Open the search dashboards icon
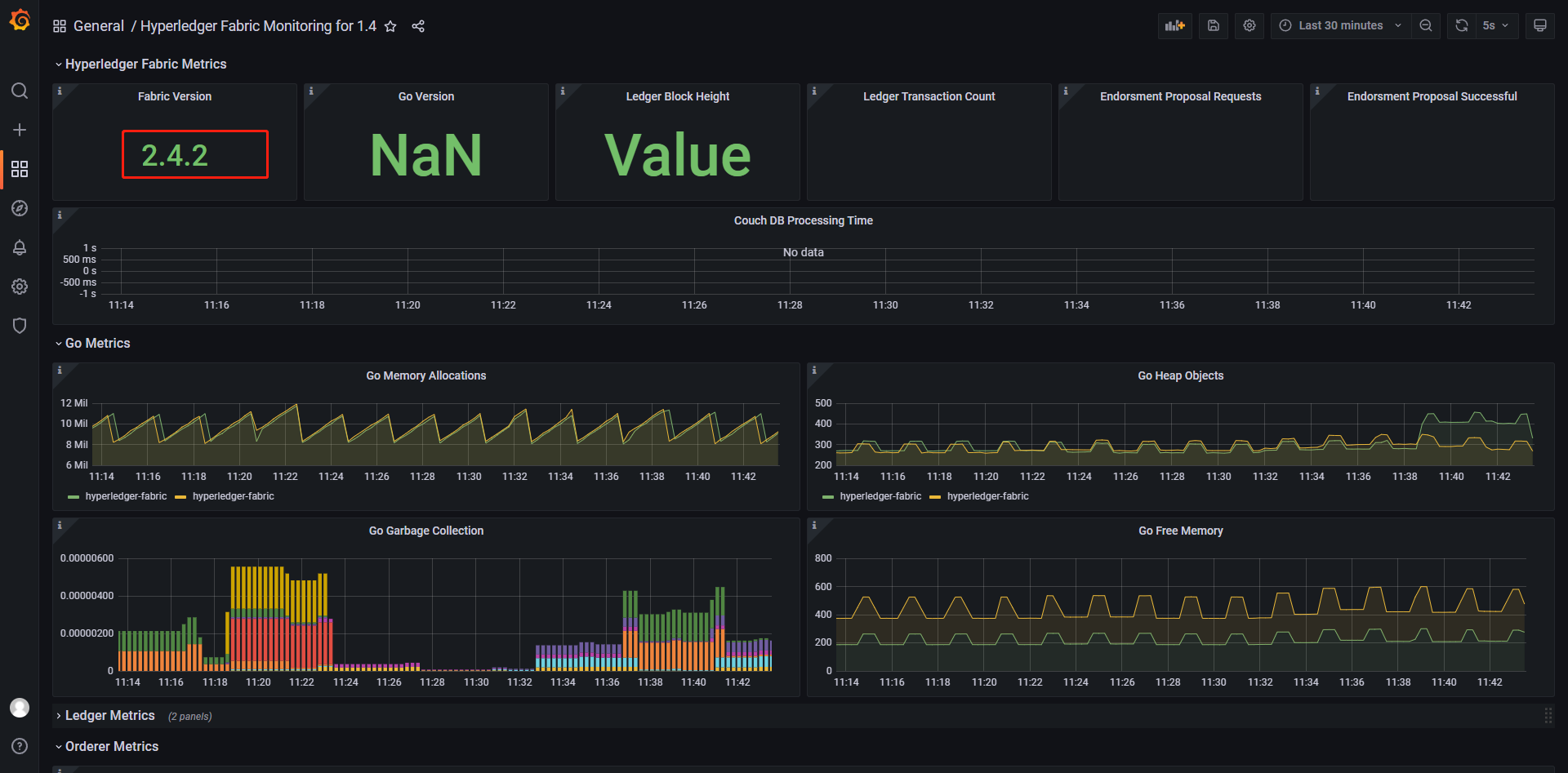Screen dimensions: 1568x773 (x=20, y=91)
